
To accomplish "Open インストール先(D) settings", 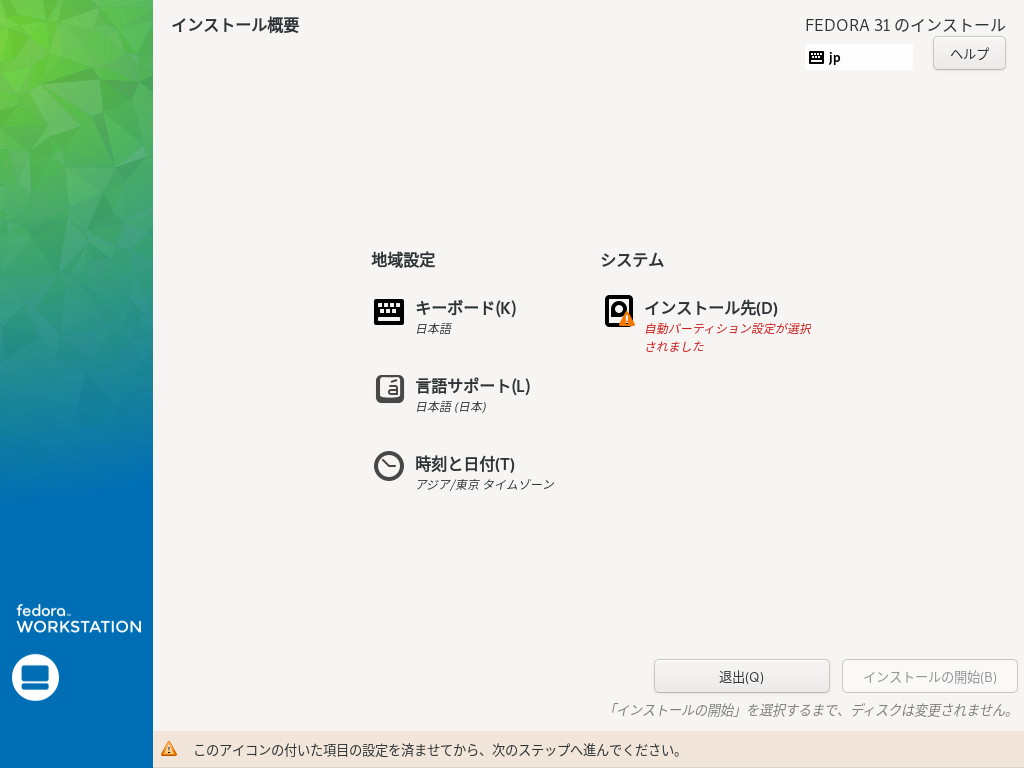I will coord(711,308).
